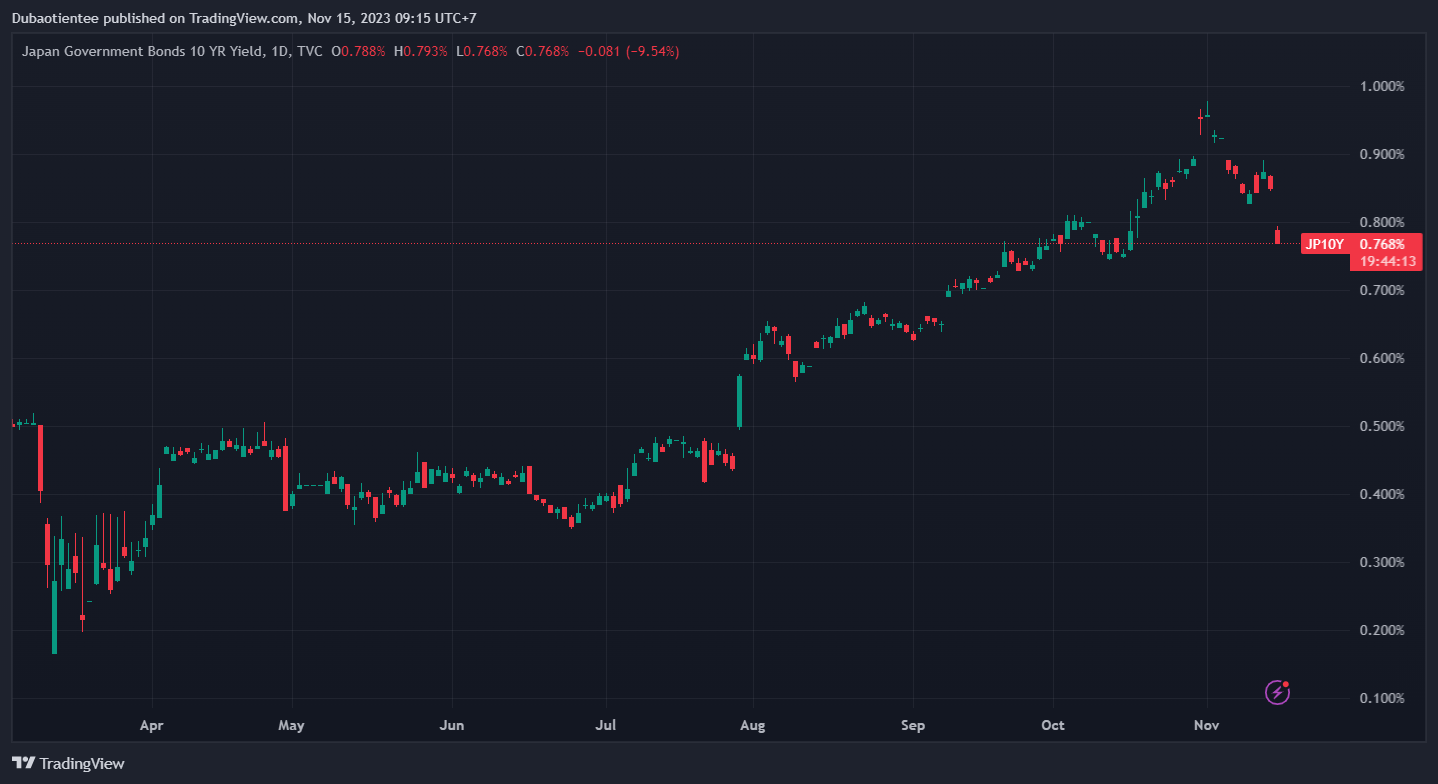
Task: Click the Nov label on time axis
Action: (x=1207, y=724)
